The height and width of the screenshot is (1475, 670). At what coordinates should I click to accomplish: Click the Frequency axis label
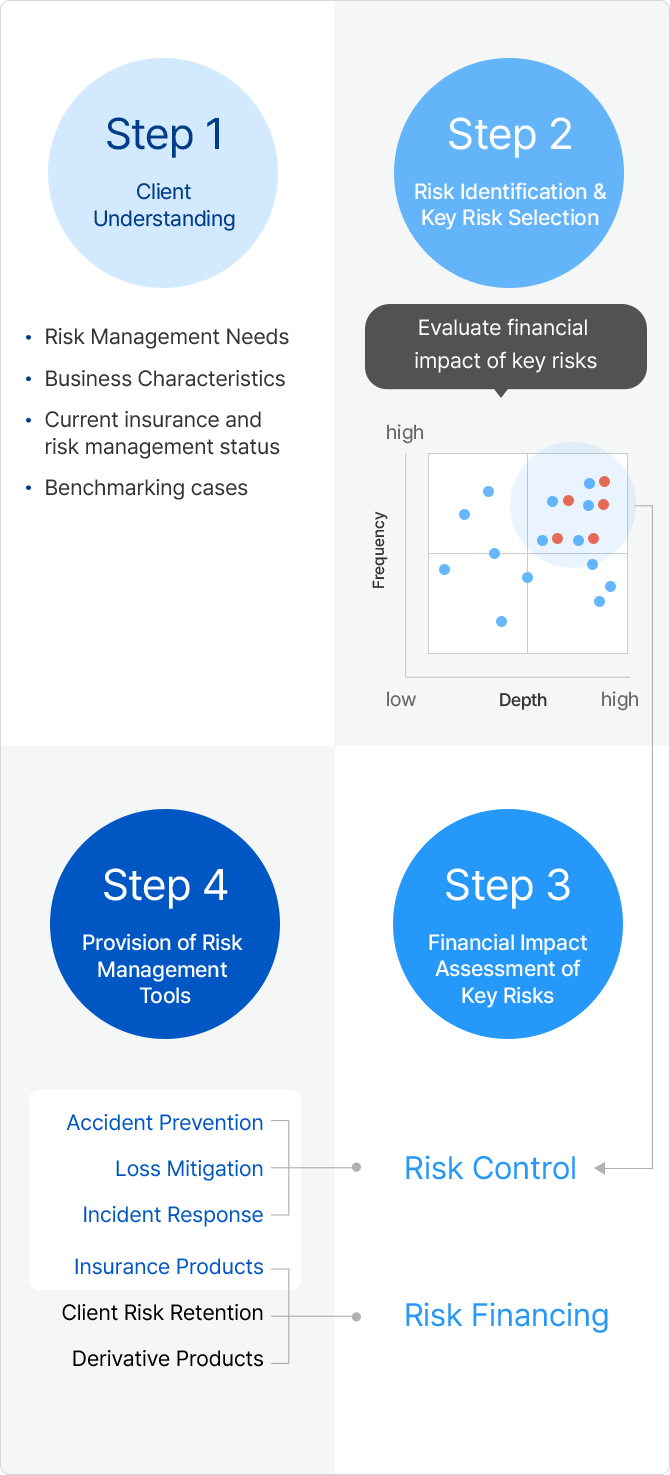pos(379,550)
